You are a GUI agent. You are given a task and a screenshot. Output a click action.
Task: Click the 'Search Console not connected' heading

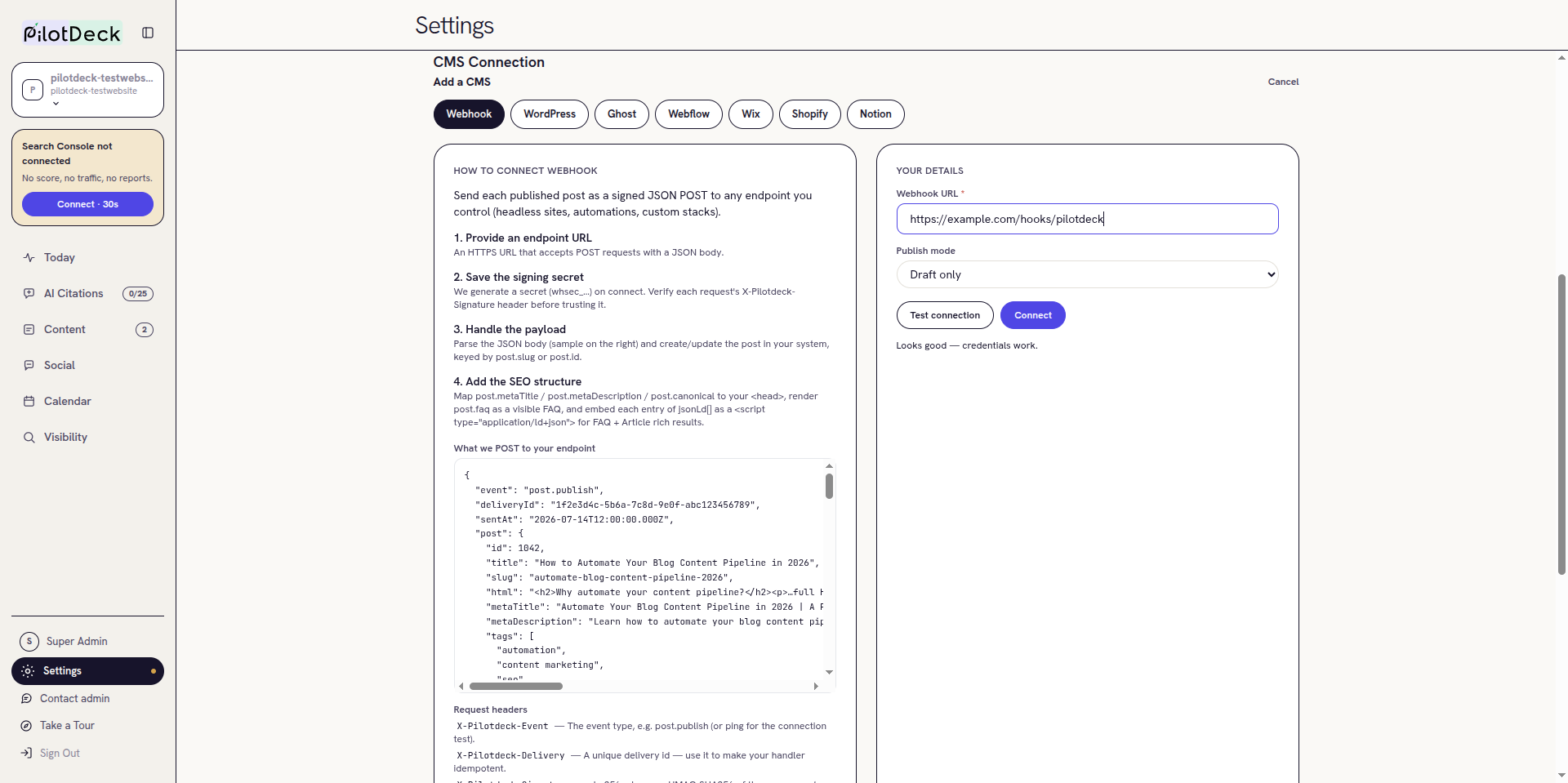[x=67, y=153]
